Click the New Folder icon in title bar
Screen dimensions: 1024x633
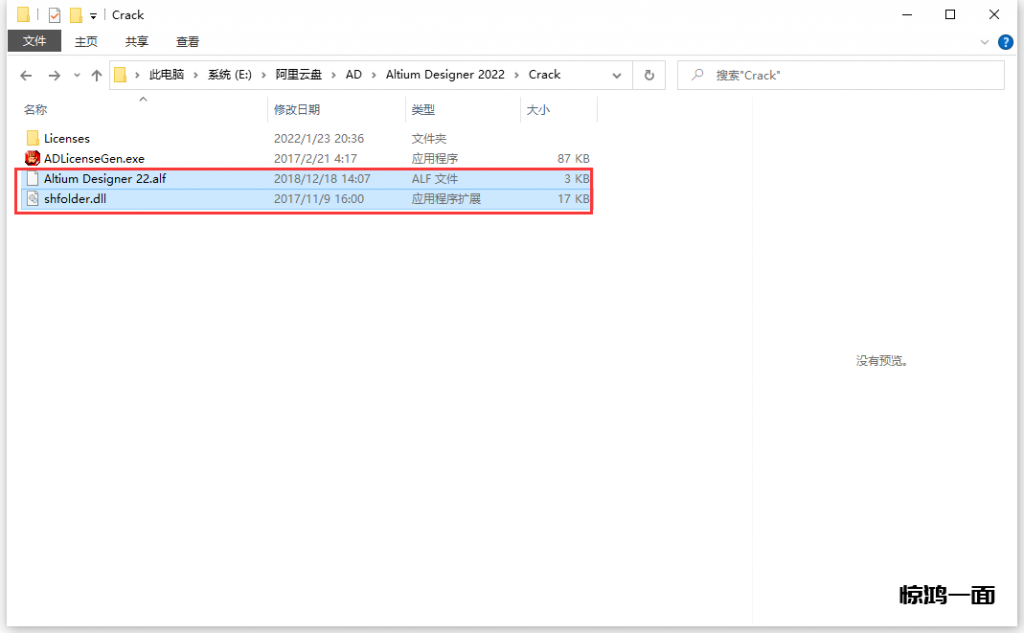pos(75,15)
